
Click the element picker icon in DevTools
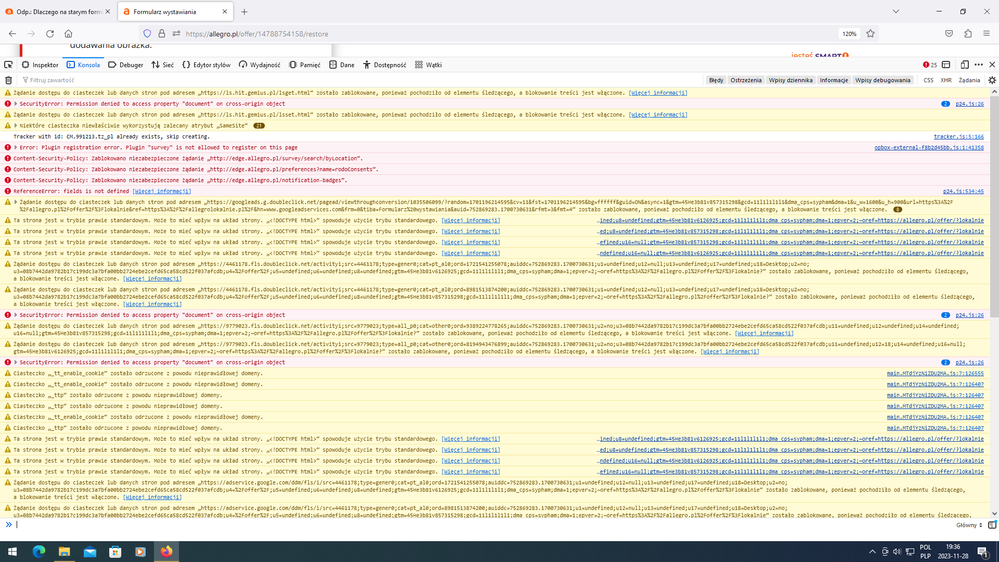tap(9, 64)
